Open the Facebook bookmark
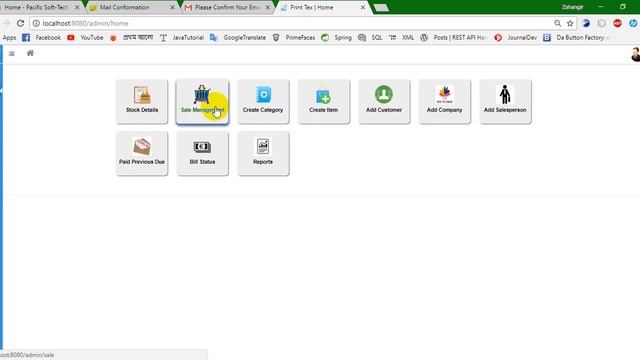 point(42,38)
